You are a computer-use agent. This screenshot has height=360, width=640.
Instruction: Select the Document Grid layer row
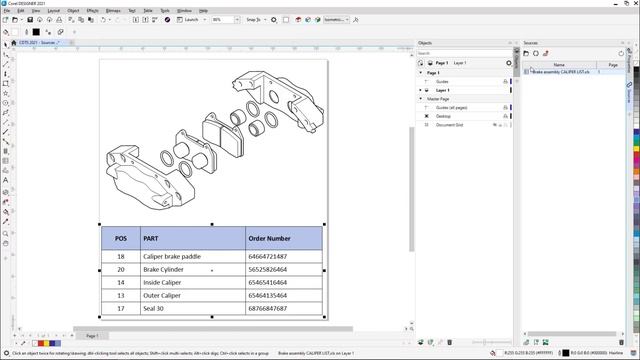(464, 125)
